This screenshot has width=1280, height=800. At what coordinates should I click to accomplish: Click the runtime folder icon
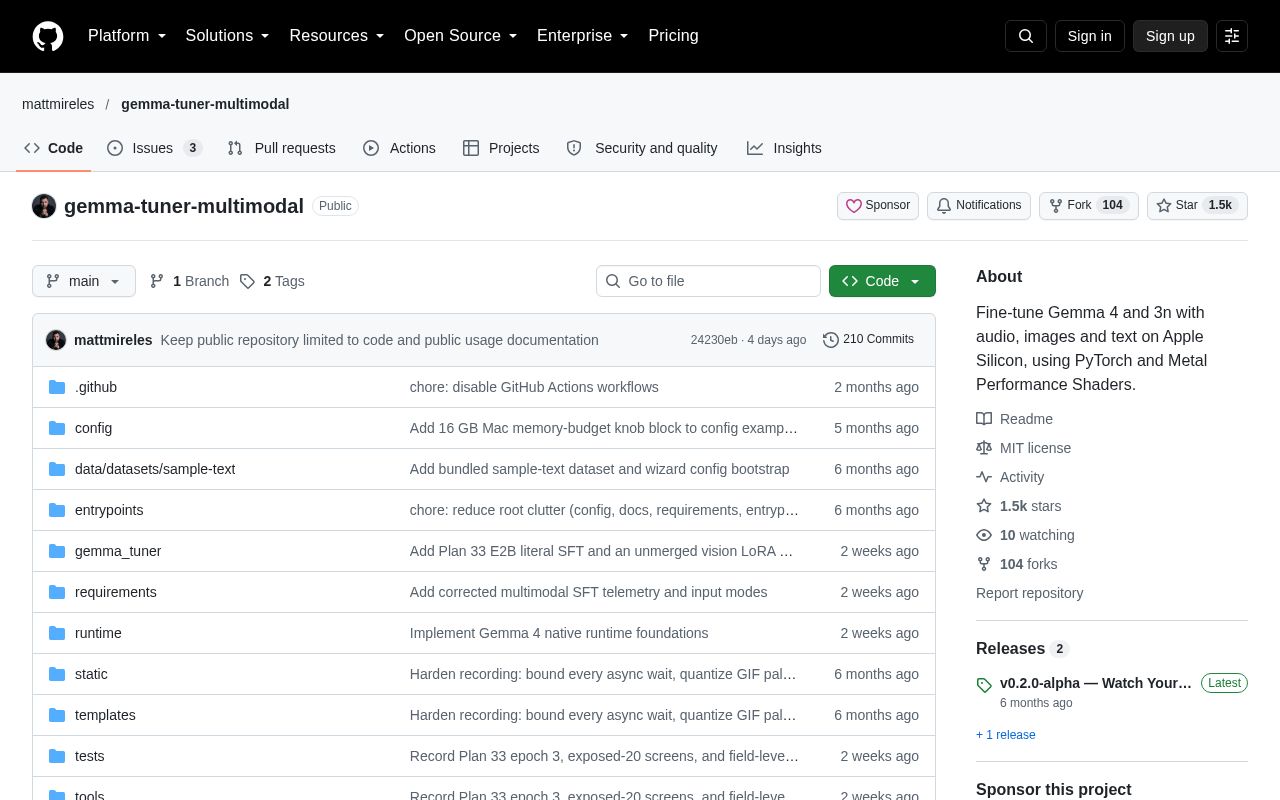pos(57,633)
